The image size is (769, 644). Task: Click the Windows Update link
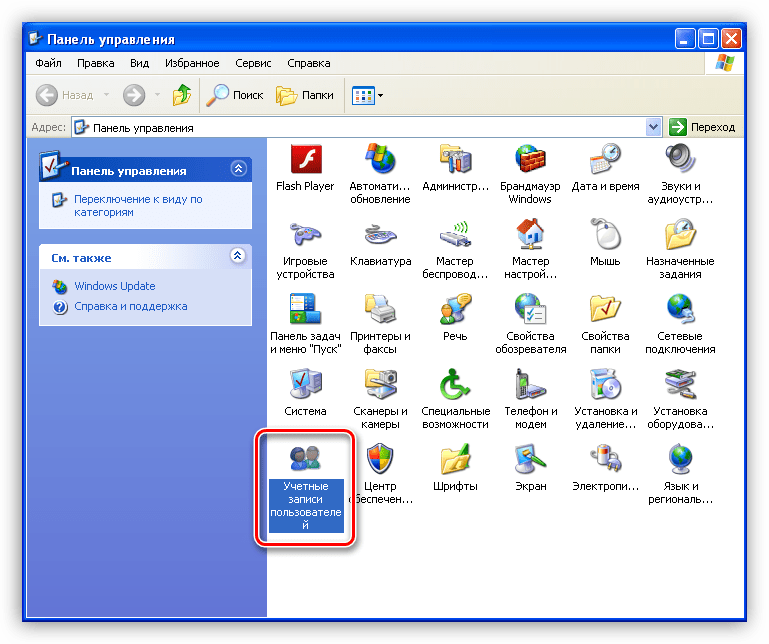[114, 286]
